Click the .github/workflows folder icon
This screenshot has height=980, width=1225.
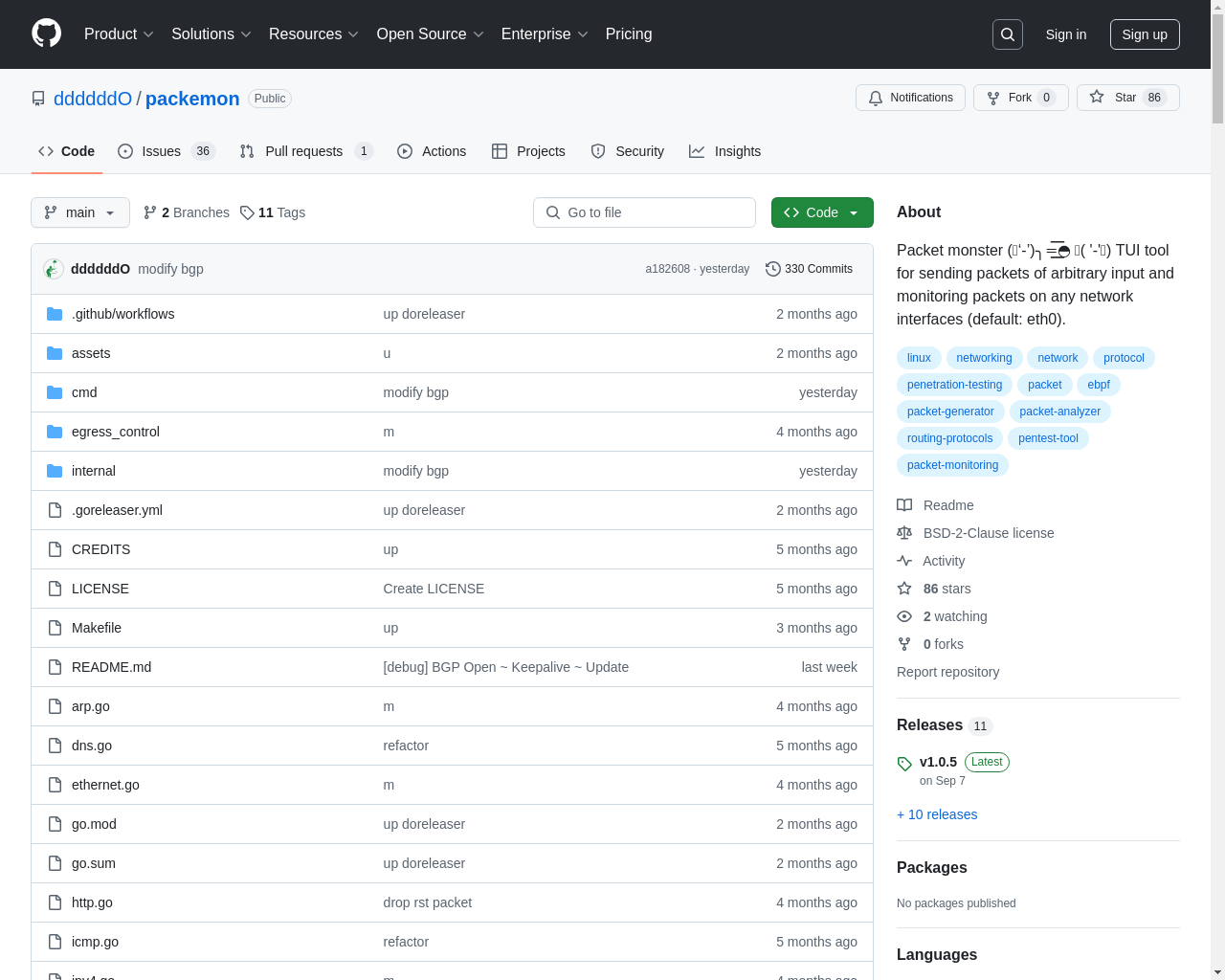(55, 314)
